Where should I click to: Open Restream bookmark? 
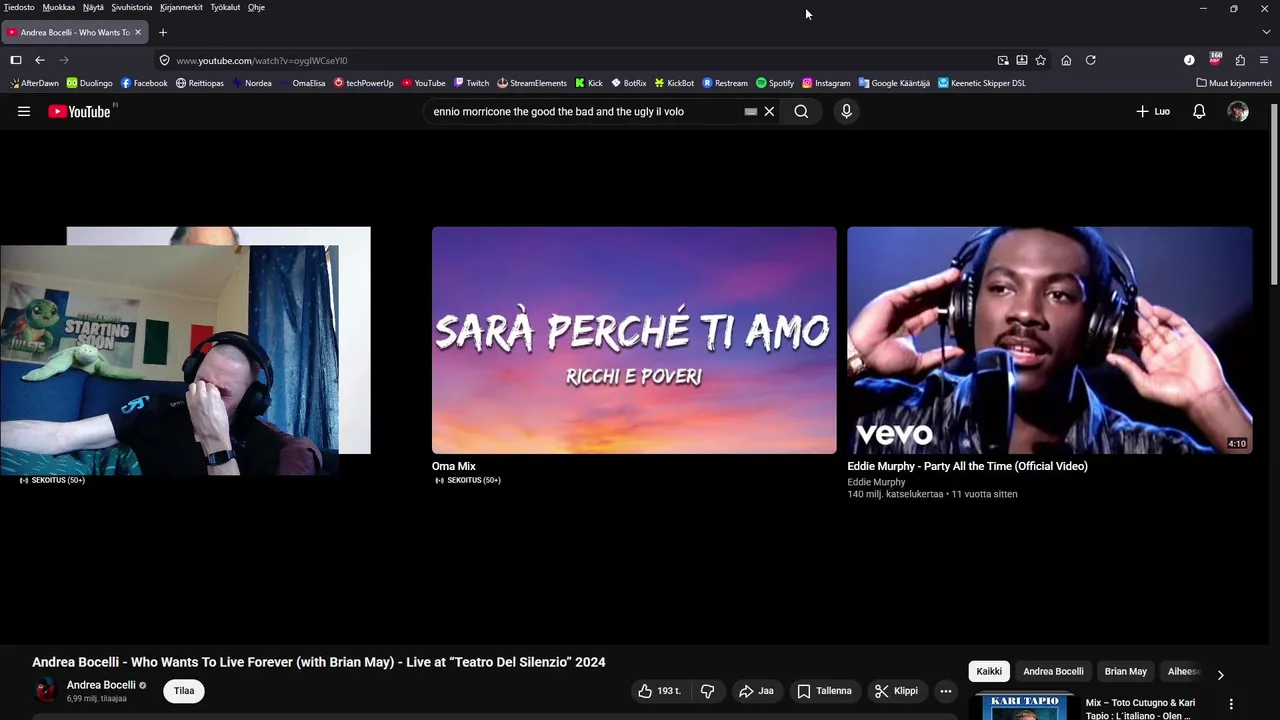click(x=725, y=83)
